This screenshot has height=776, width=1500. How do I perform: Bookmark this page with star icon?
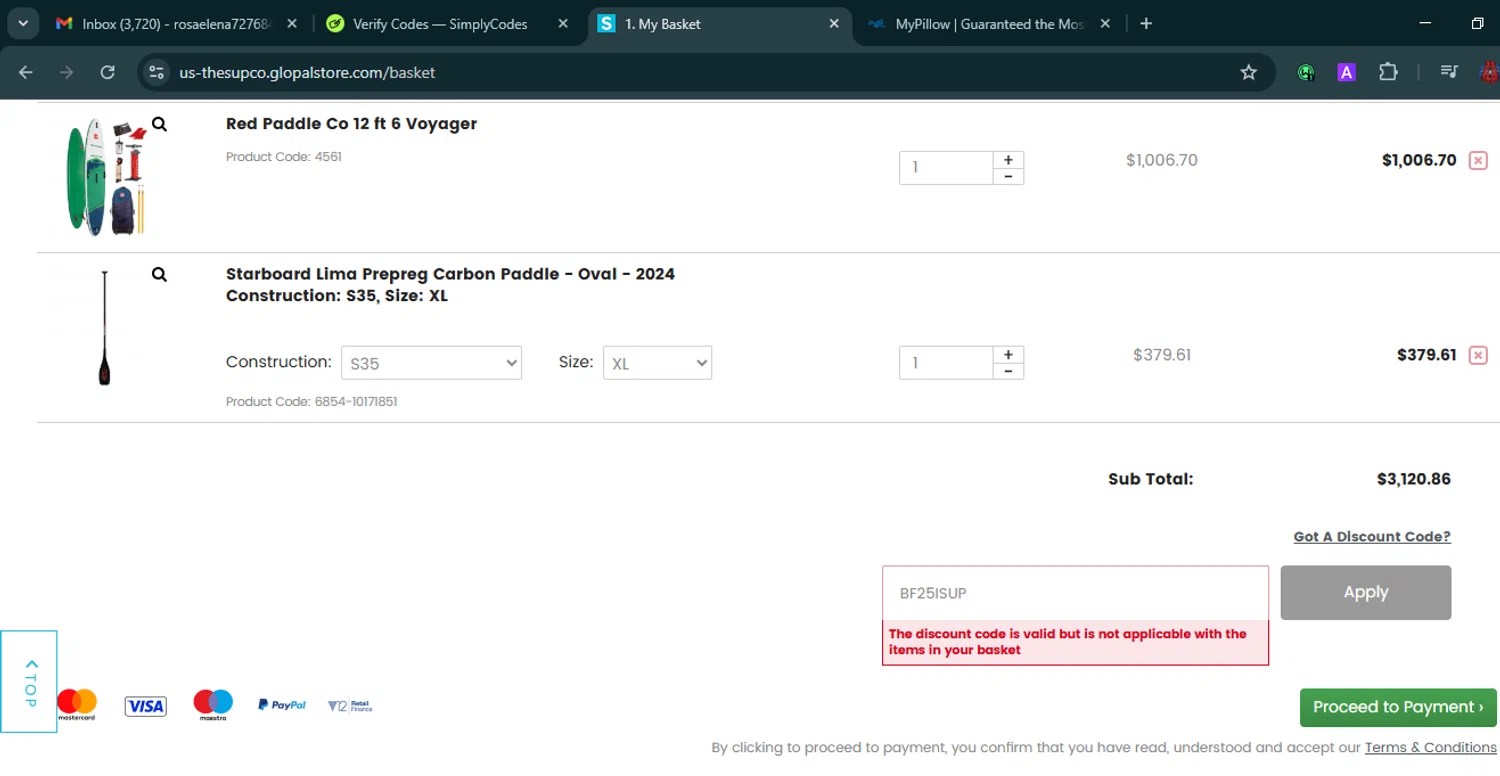(1248, 72)
